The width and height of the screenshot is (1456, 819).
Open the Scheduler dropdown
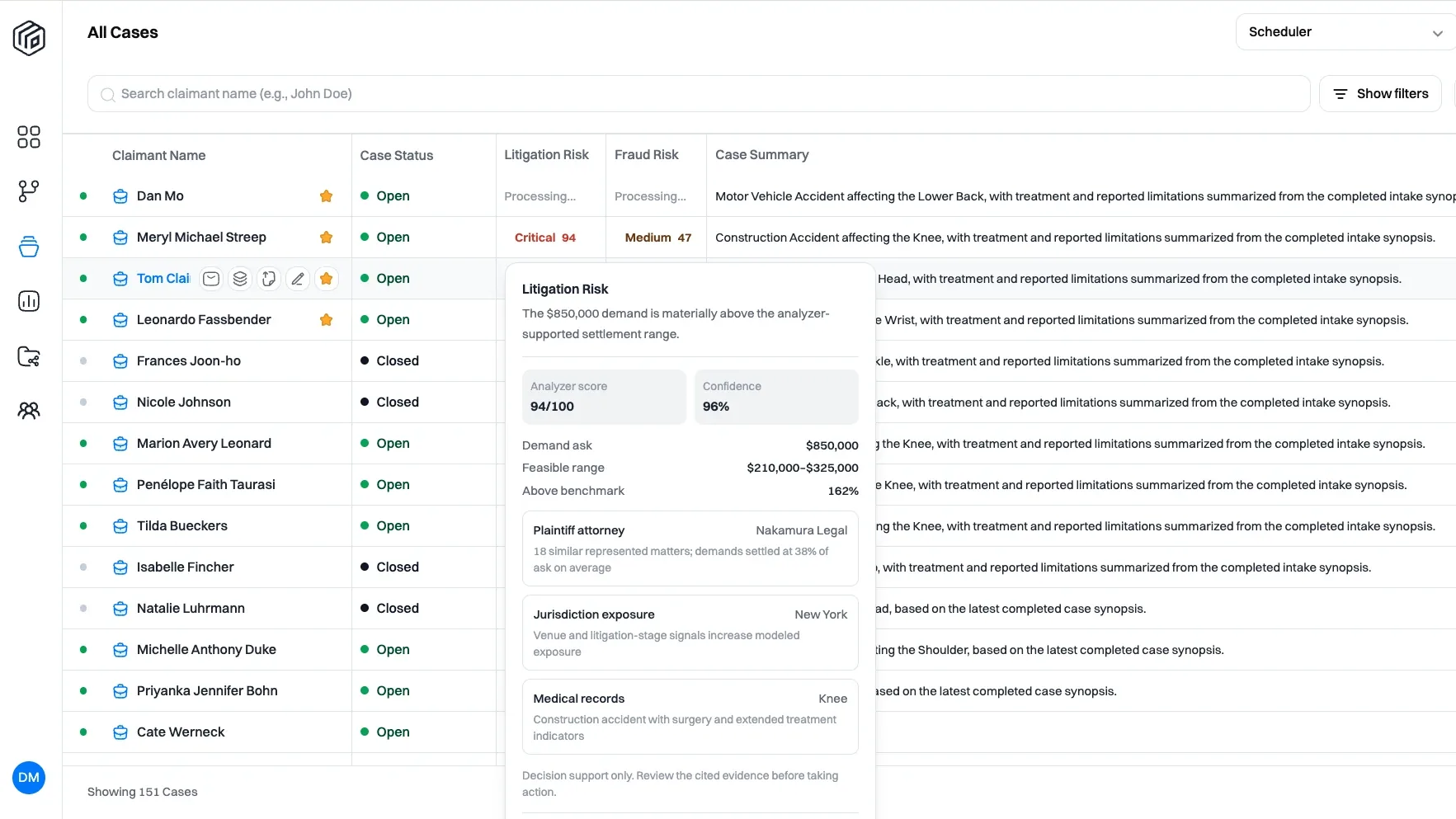[1345, 32]
